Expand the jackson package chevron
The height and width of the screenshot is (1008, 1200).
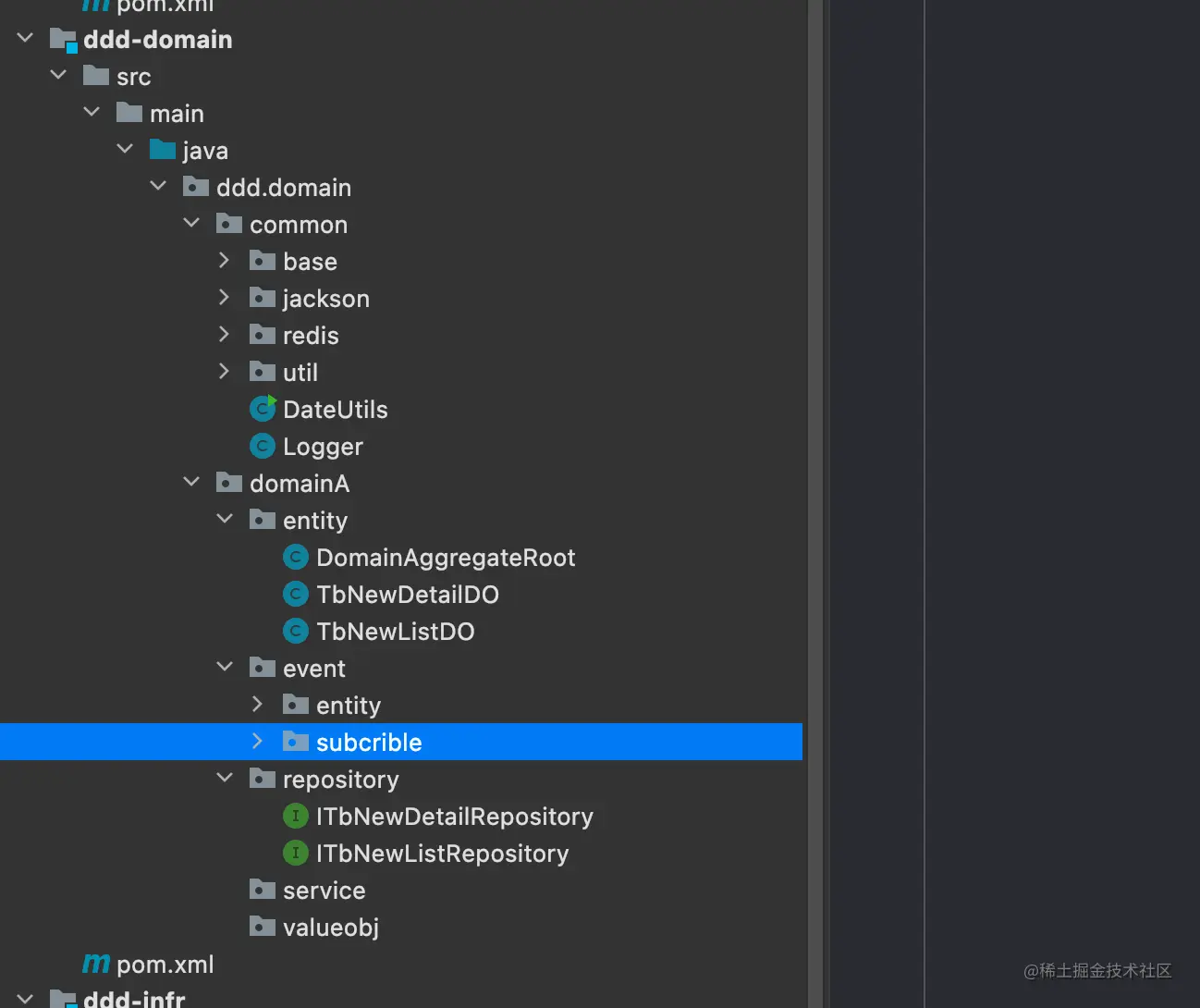click(x=224, y=298)
